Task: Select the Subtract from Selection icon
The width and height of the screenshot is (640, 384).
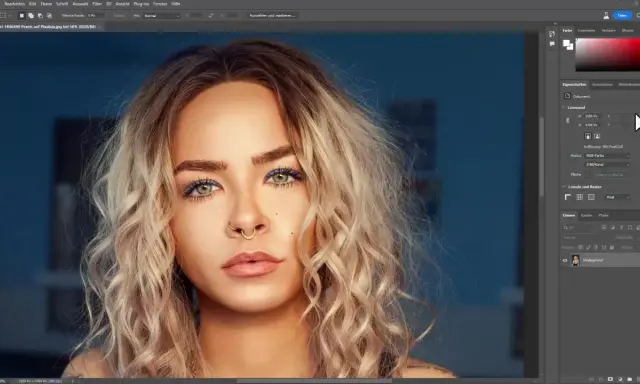Action: pyautogui.click(x=40, y=16)
